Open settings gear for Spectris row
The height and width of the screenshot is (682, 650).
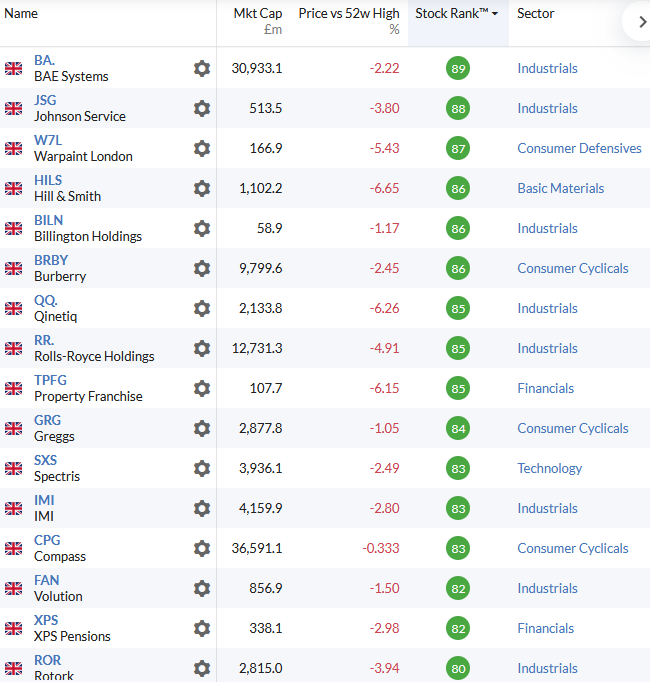click(x=202, y=469)
